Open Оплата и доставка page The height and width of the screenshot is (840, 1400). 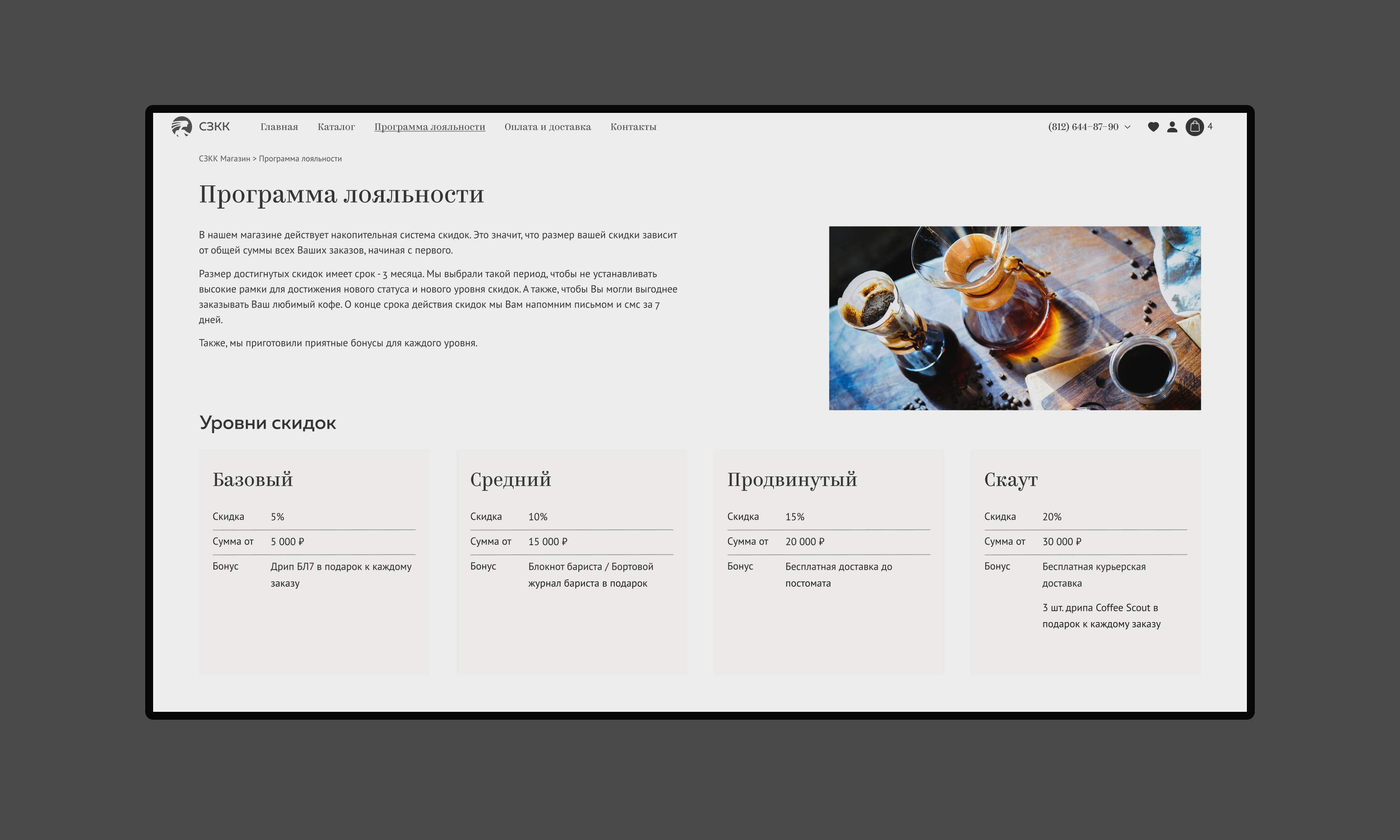pyautogui.click(x=547, y=127)
